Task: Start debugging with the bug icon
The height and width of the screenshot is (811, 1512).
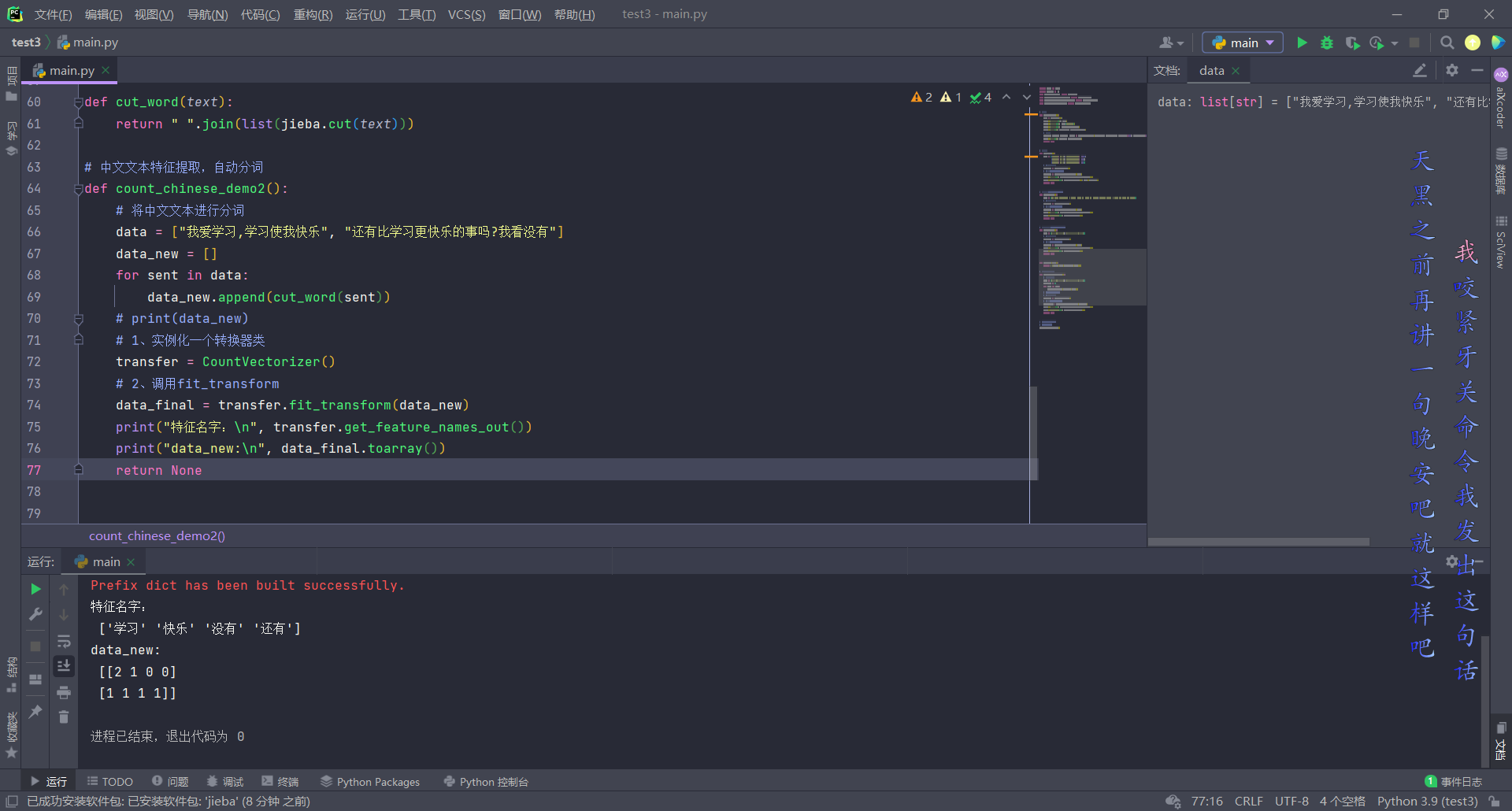Action: click(1327, 43)
